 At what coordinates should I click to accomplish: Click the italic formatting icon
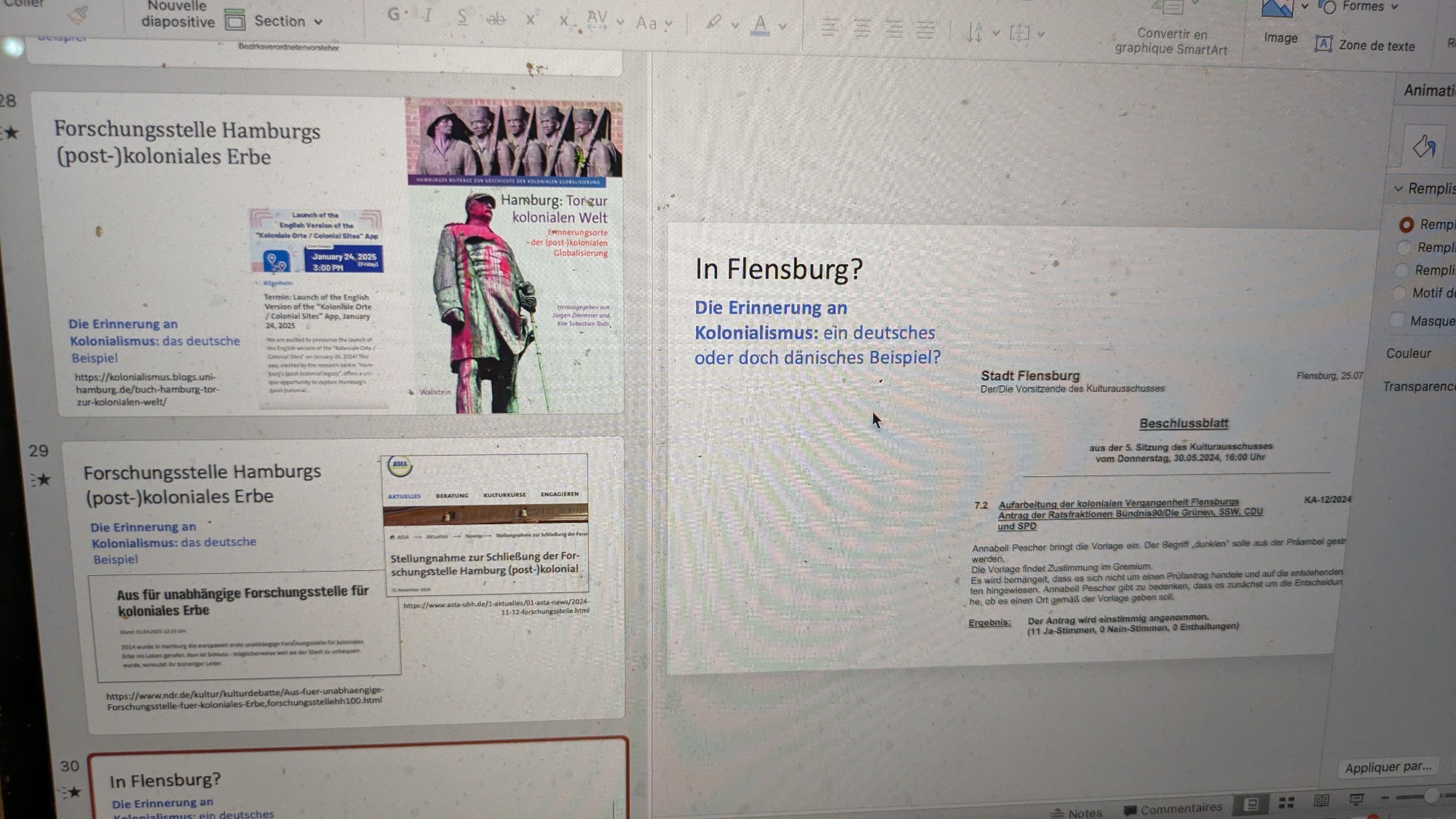pos(428,16)
